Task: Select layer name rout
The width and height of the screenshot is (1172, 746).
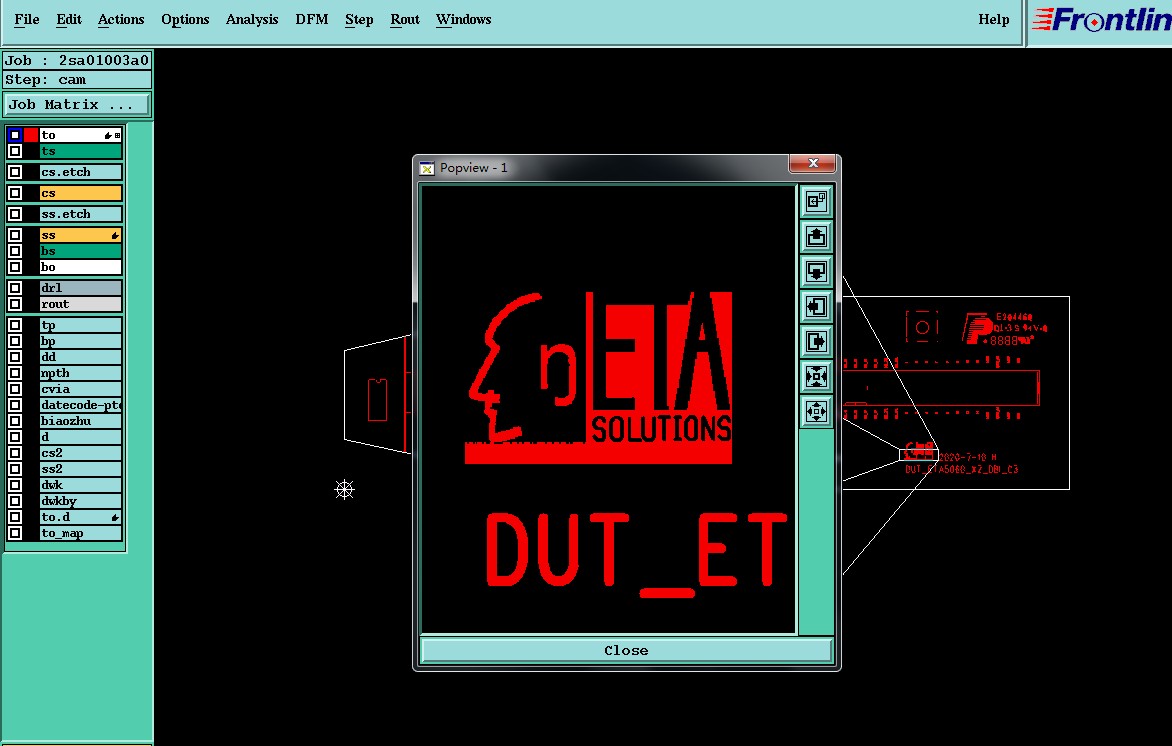Action: pos(81,304)
